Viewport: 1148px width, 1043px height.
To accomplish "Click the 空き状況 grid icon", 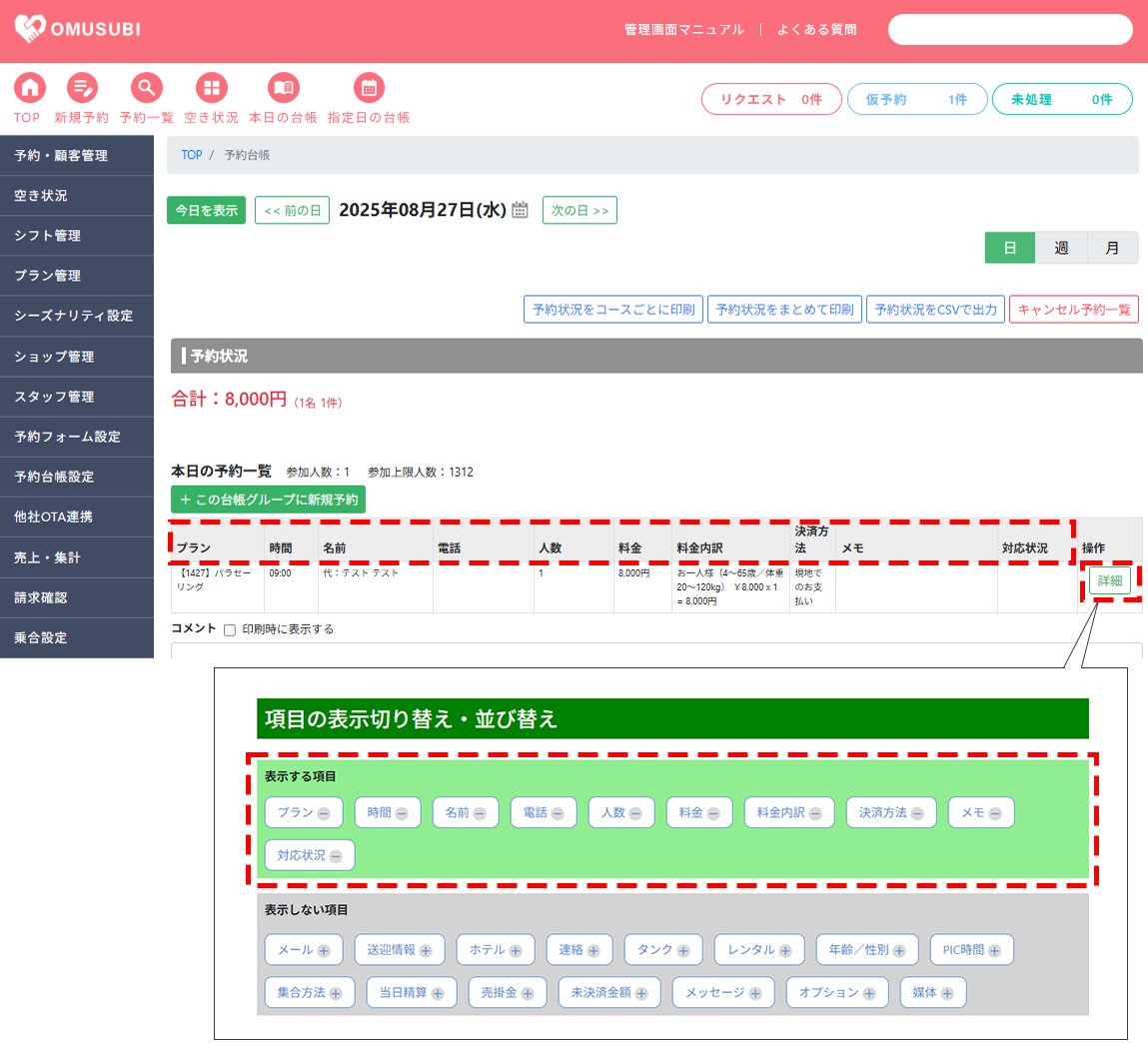I will (211, 88).
